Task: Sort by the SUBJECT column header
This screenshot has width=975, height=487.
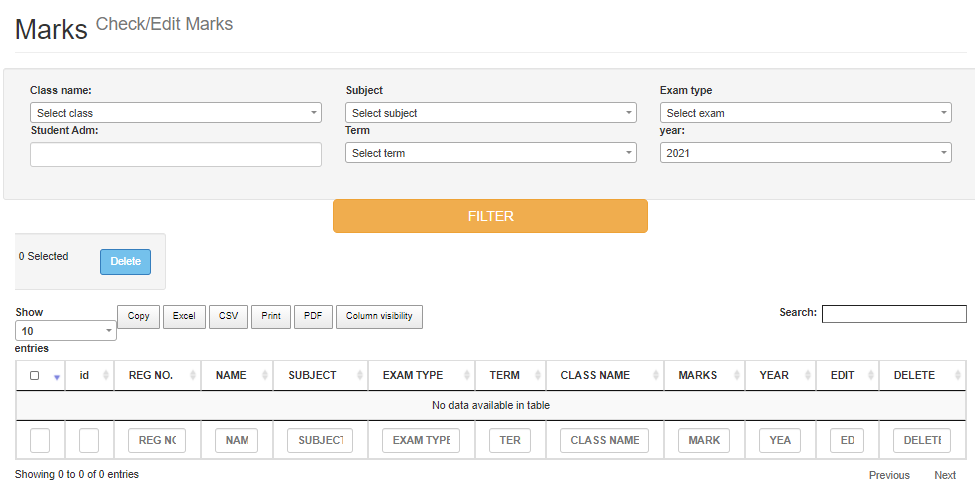Action: coord(312,375)
